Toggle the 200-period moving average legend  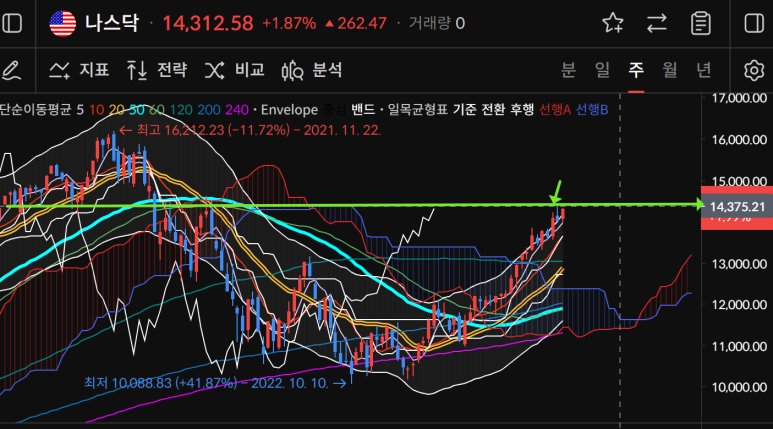[209, 109]
